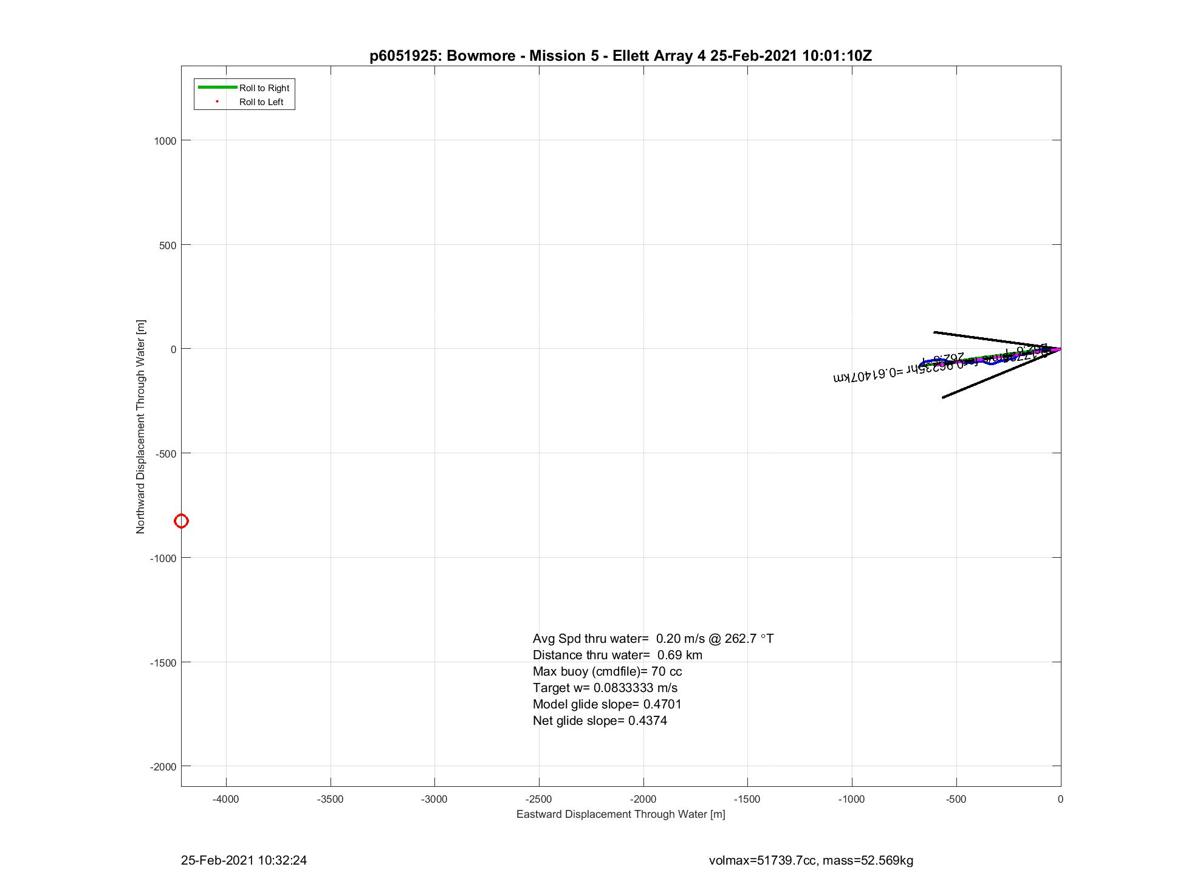
Task: Select the 'Max buoy (cmdfile)= 70 cc' line
Action: pyautogui.click(x=607, y=671)
